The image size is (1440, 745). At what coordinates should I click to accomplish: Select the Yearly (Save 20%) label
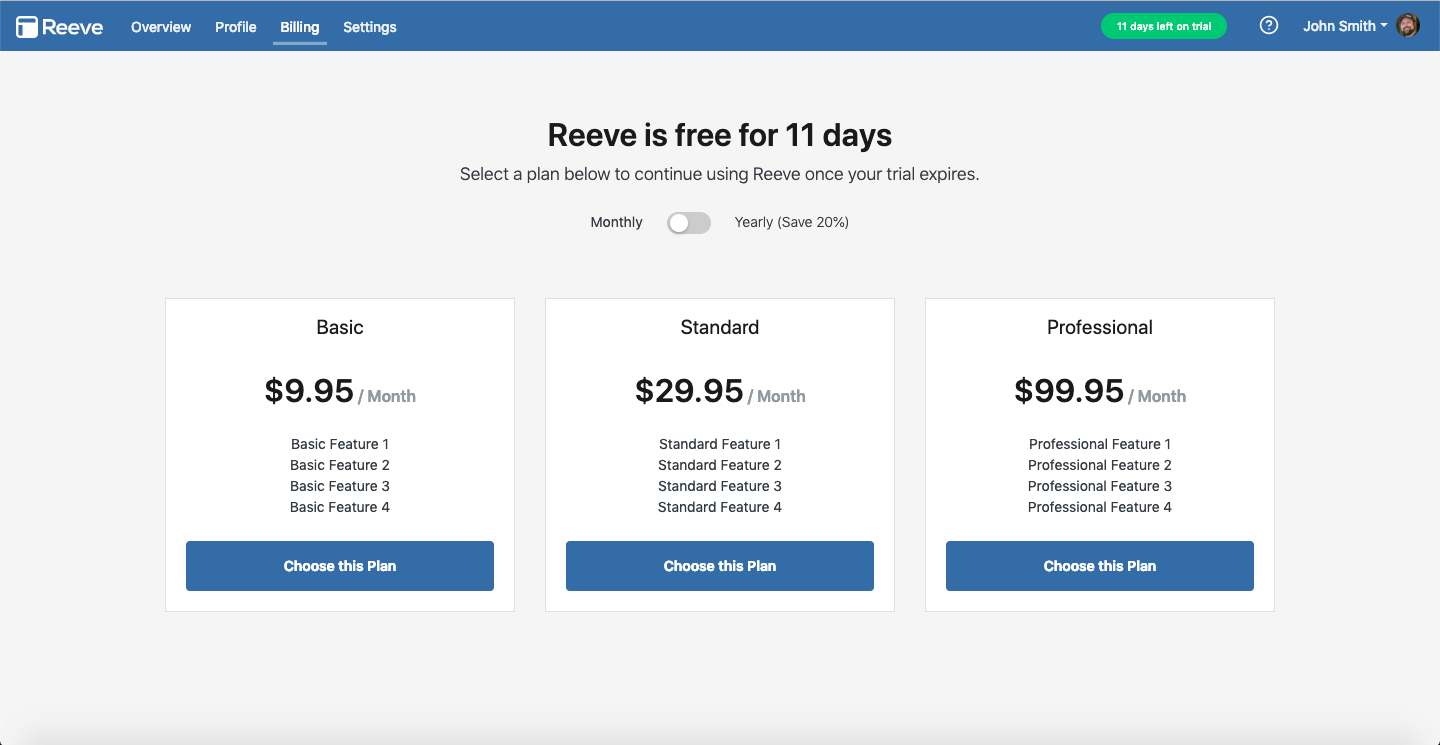792,222
